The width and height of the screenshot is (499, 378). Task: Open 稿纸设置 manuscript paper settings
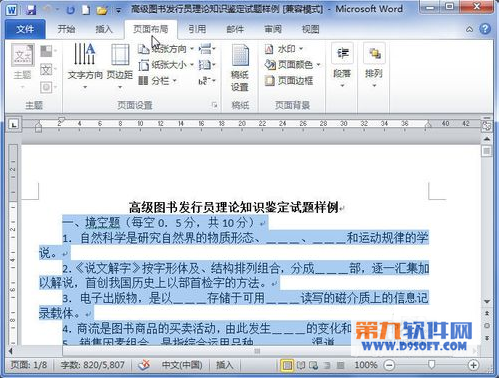tap(240, 68)
